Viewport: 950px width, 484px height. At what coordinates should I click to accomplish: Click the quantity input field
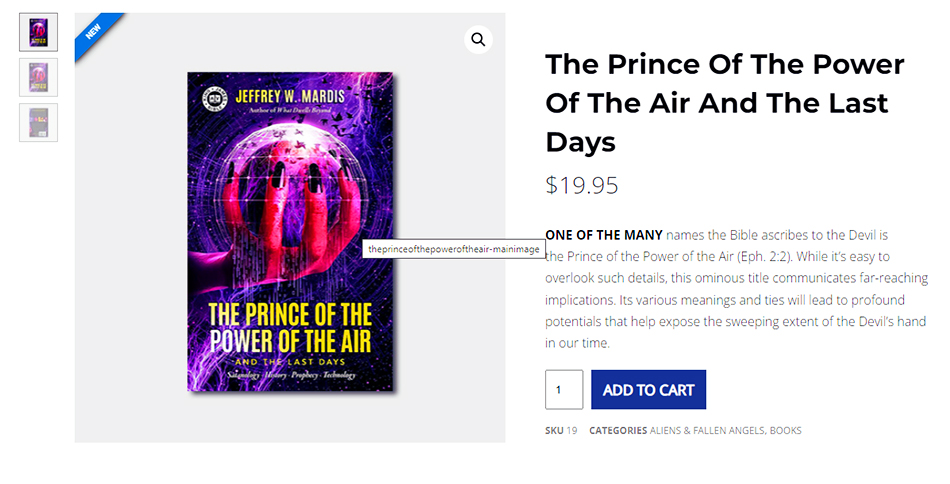pyautogui.click(x=563, y=390)
